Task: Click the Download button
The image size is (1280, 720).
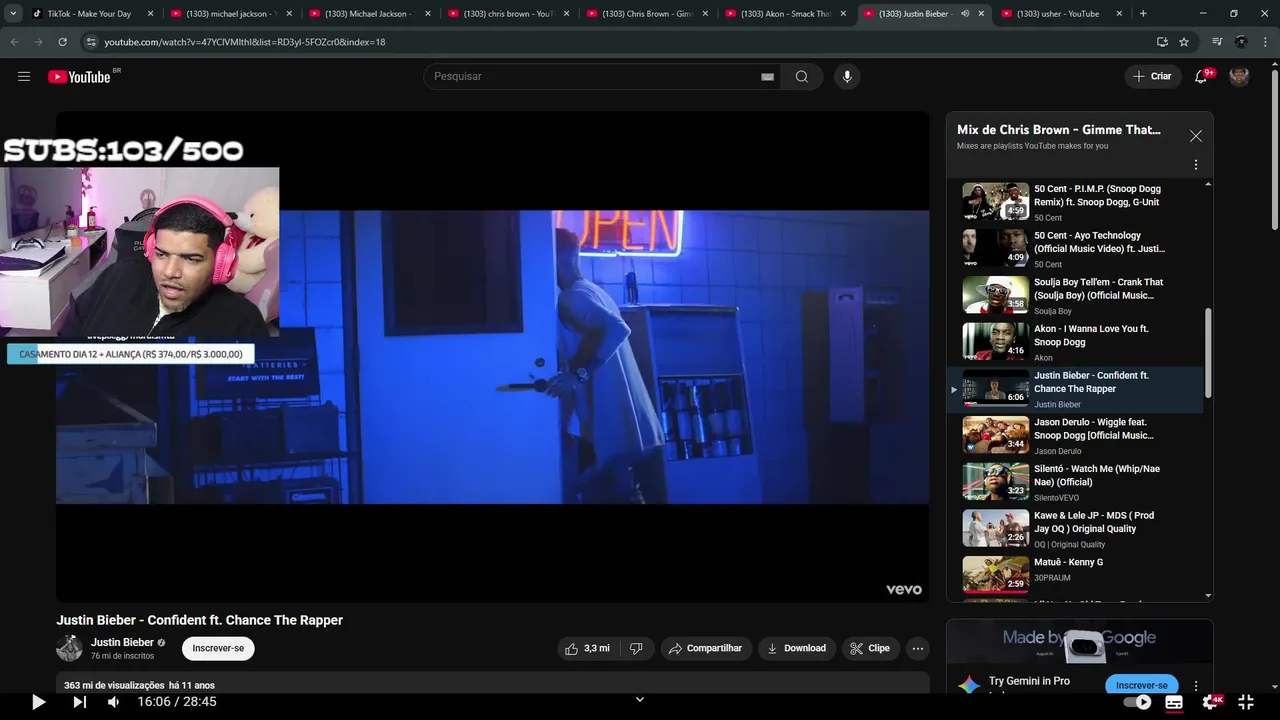Action: click(797, 648)
